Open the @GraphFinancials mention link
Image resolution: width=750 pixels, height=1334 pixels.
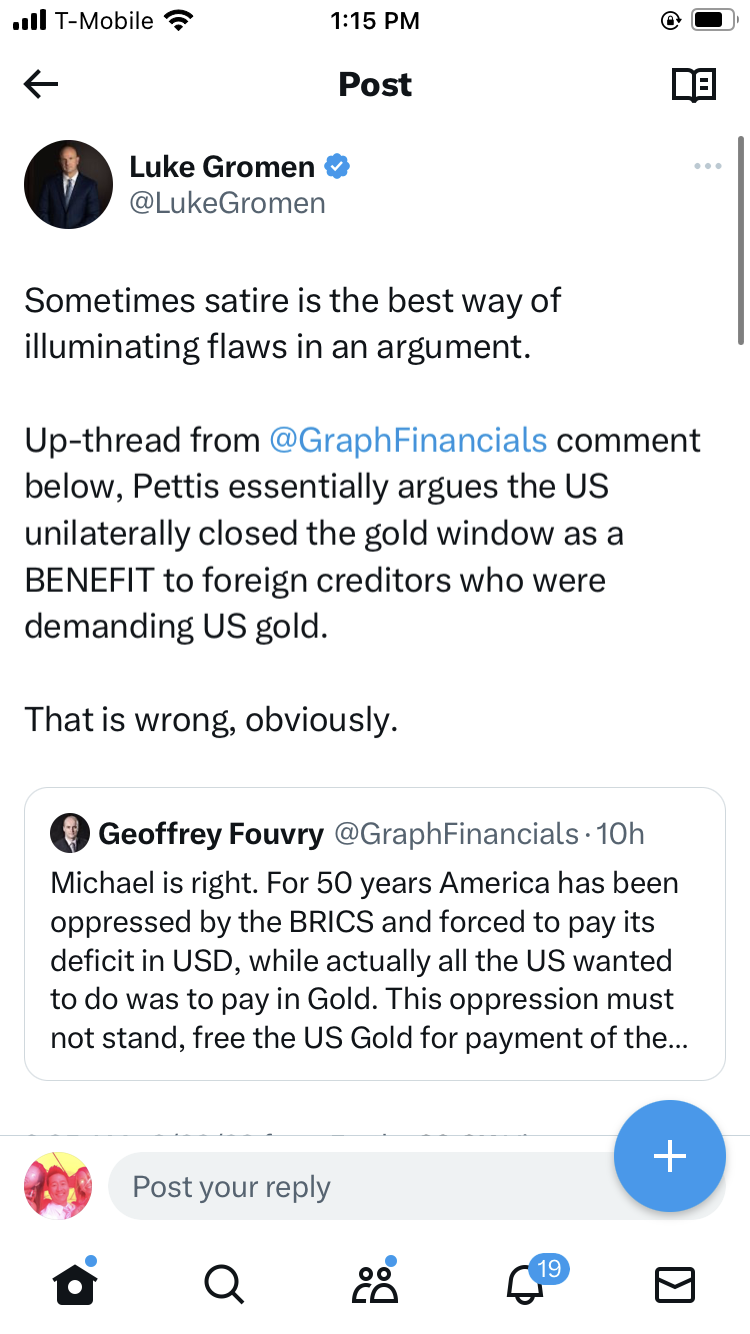coord(408,440)
